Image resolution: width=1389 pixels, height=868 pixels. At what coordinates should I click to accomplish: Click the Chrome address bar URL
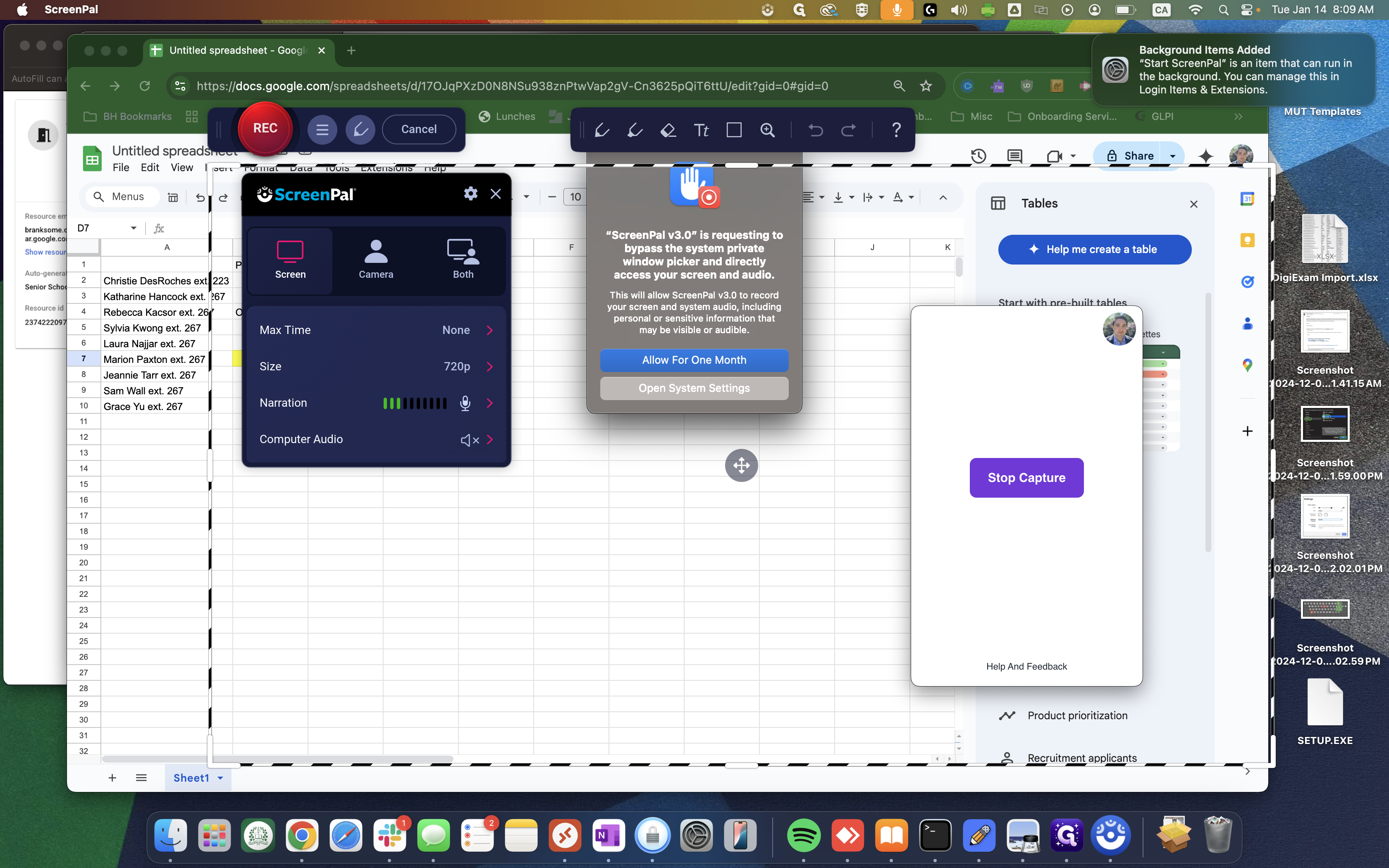(x=513, y=86)
